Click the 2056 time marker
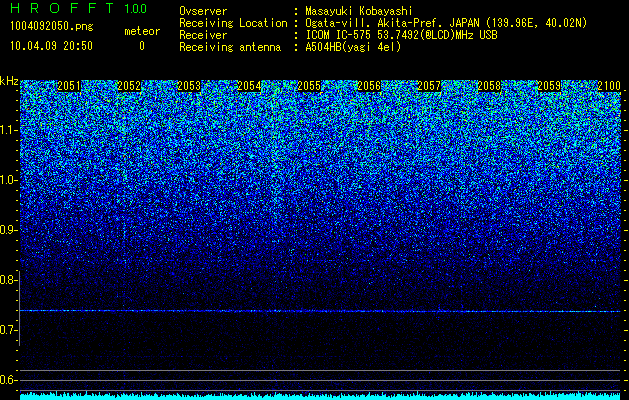This screenshot has height=400, width=629. coord(369,86)
